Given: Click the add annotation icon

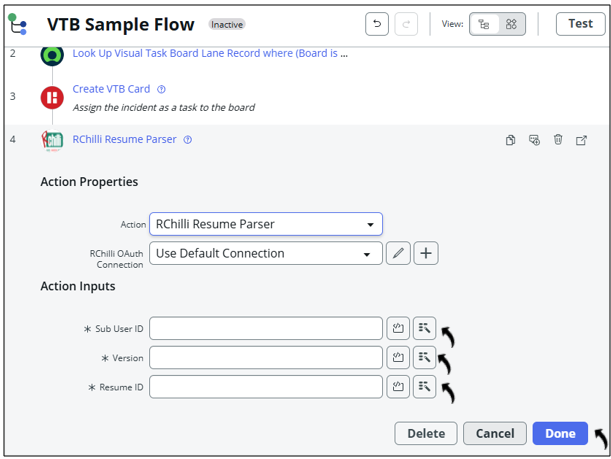Looking at the screenshot, I should coord(534,140).
